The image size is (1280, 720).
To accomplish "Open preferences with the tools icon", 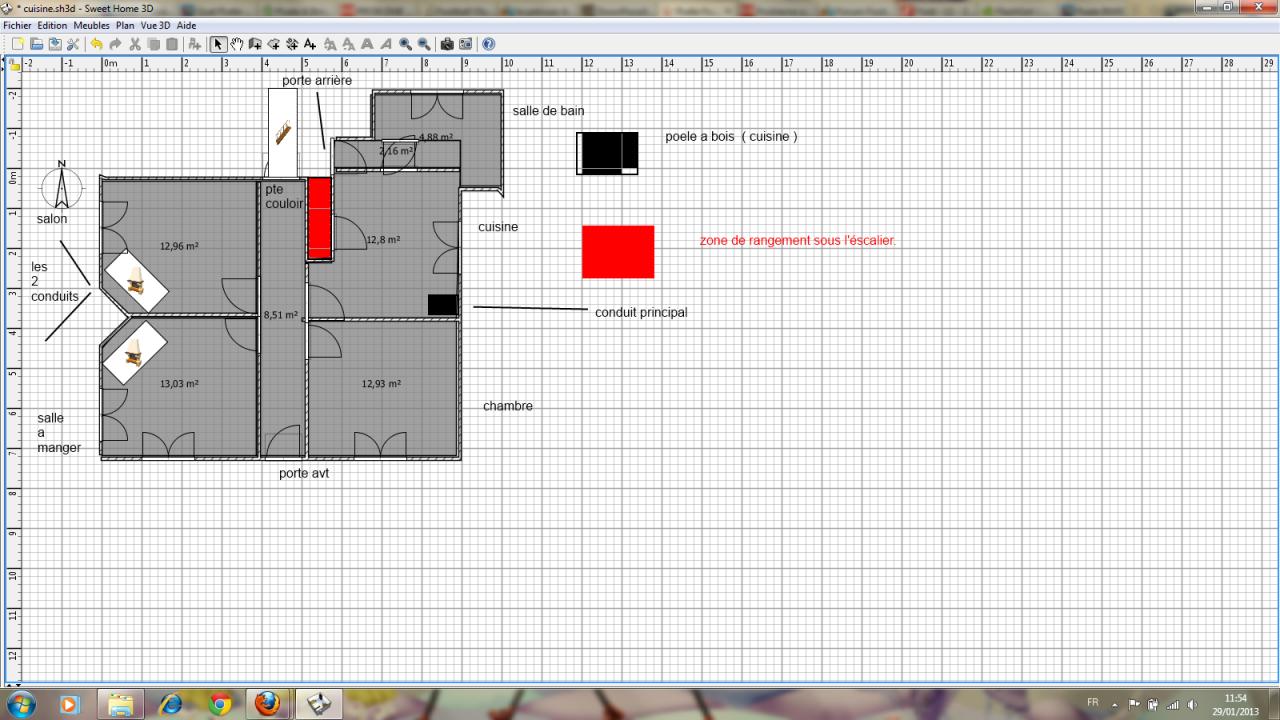I will [73, 44].
